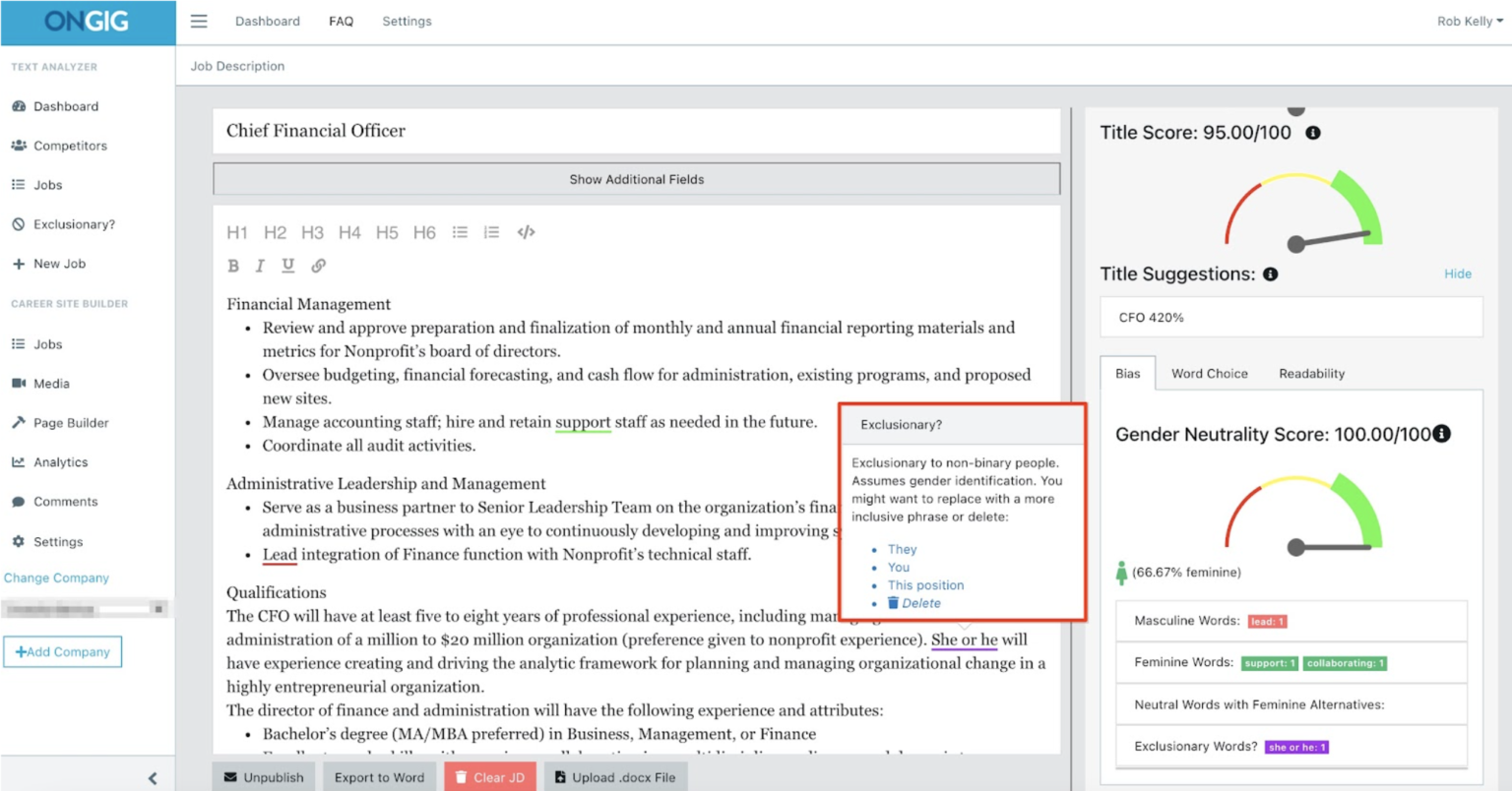Open the HTML code view icon
The width and height of the screenshot is (1512, 791).
tap(525, 232)
